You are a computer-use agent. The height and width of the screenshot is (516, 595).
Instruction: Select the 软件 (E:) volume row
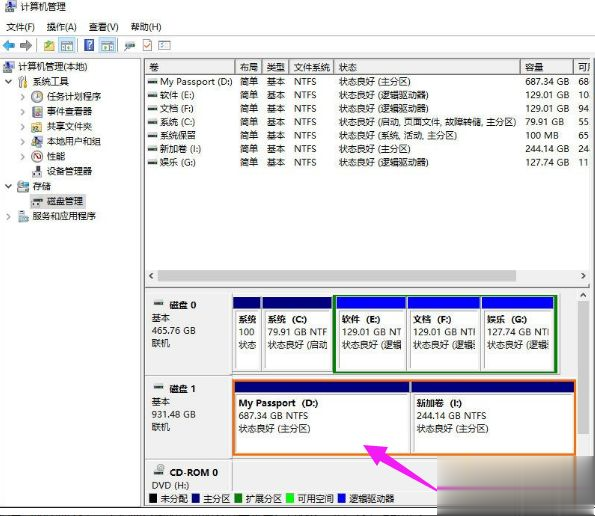[367, 95]
